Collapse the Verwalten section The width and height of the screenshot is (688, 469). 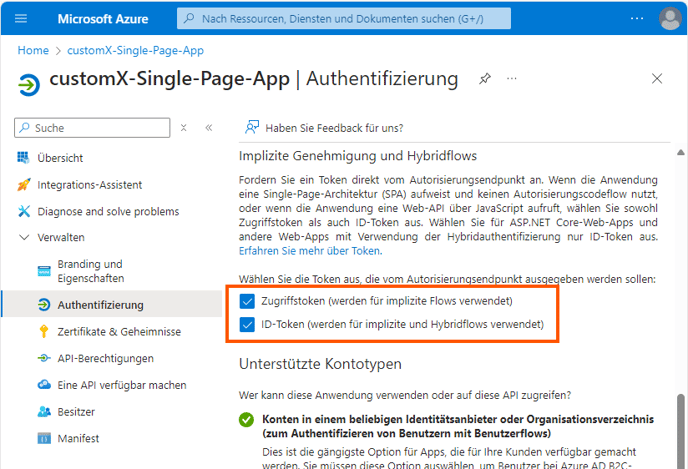pos(24,237)
